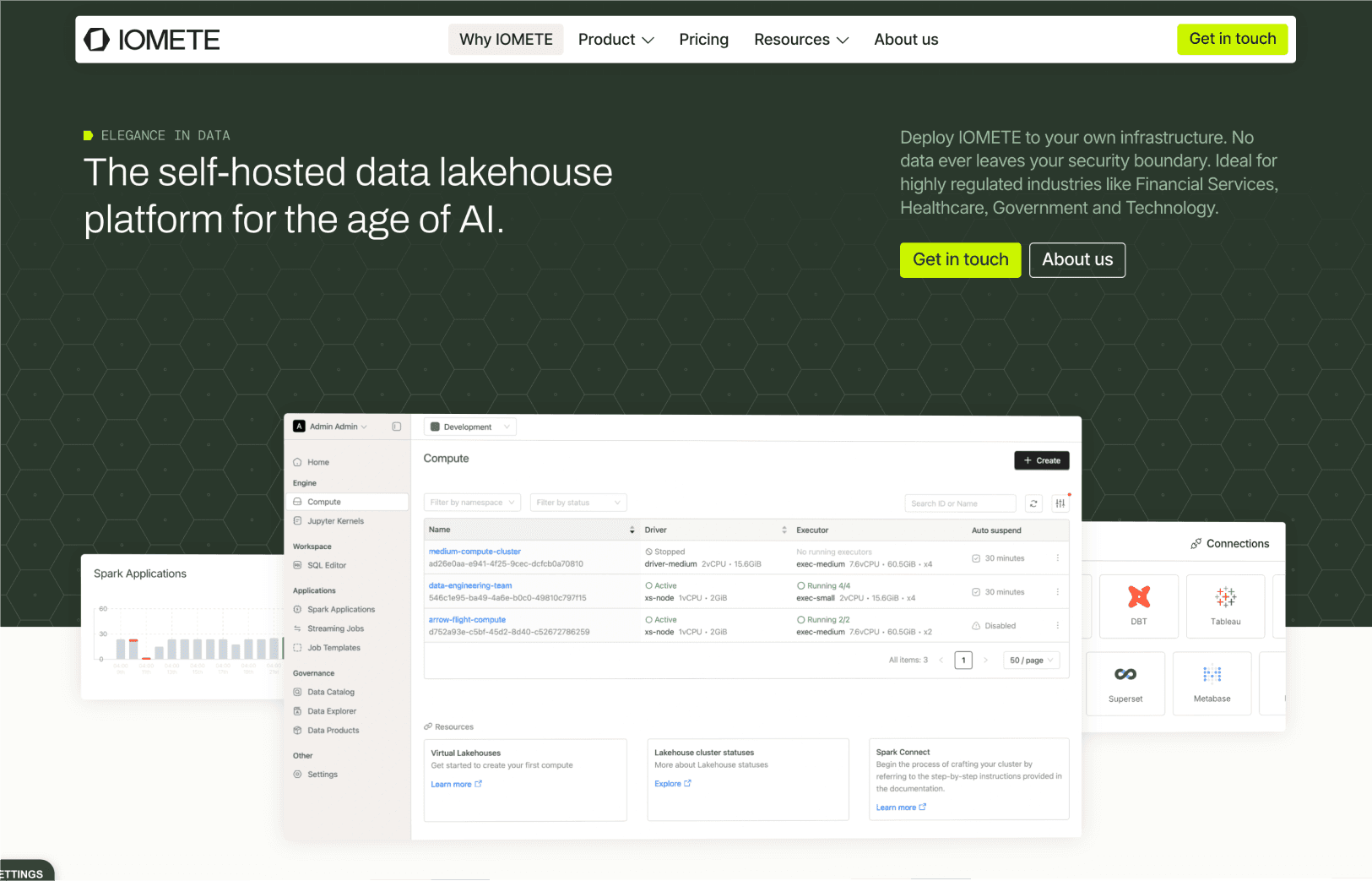Image resolution: width=1372 pixels, height=881 pixels.
Task: Collapse the sidebar using the panel icon
Action: point(397,427)
